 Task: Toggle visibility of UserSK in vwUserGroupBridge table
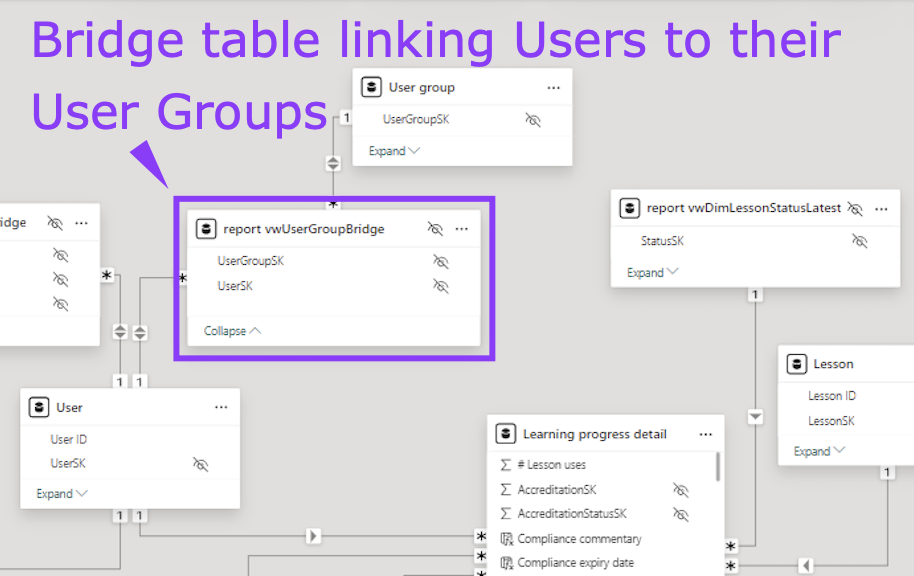tap(440, 286)
